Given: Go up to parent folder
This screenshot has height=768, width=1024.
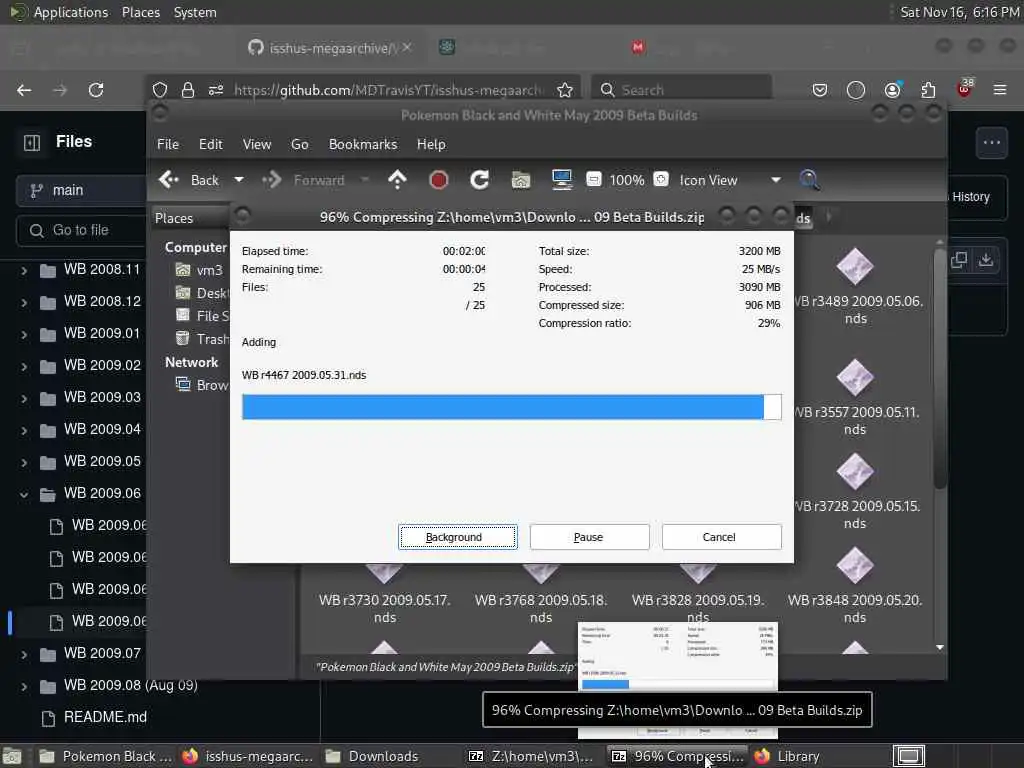Looking at the screenshot, I should 397,180.
